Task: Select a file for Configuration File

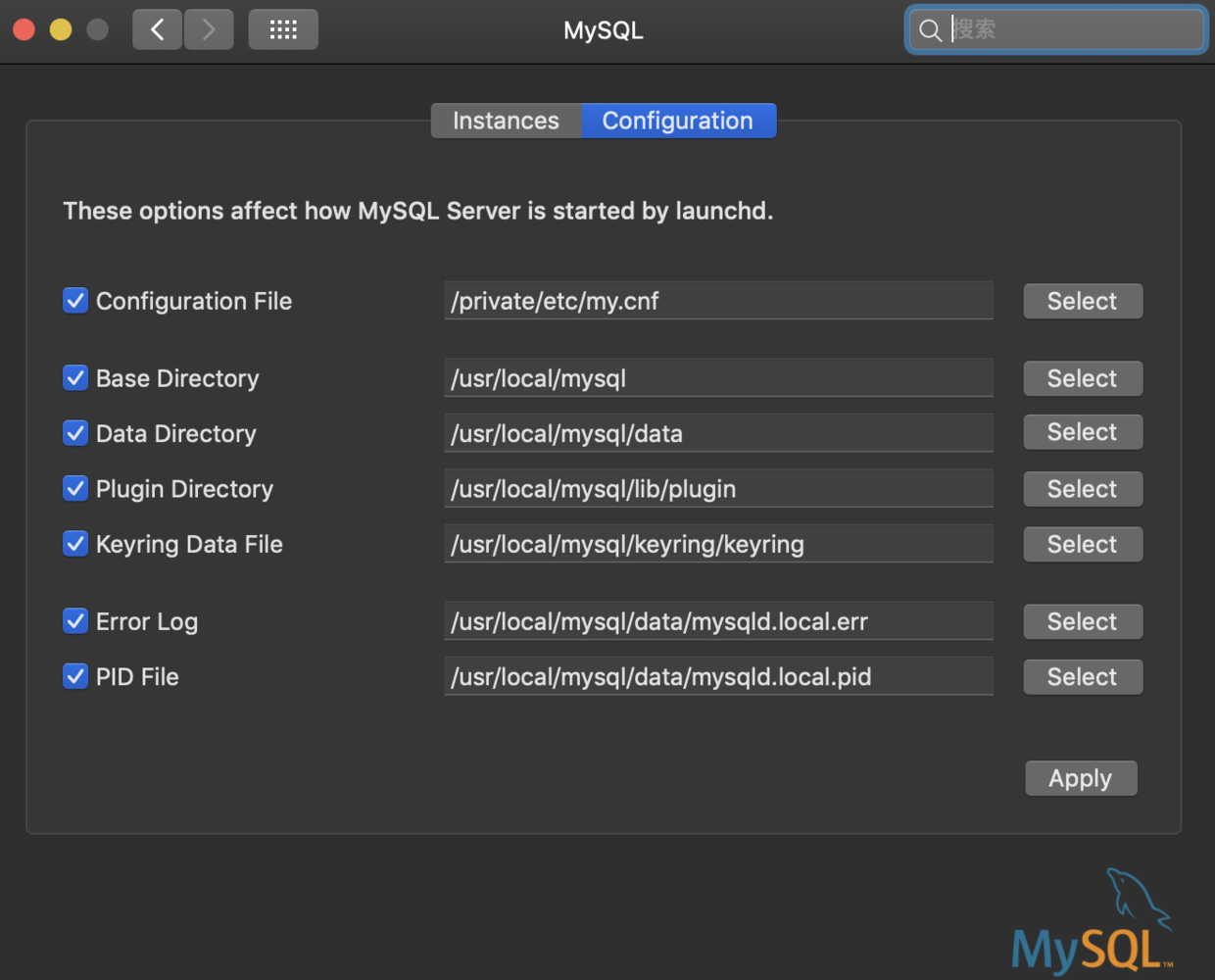Action: (1083, 301)
